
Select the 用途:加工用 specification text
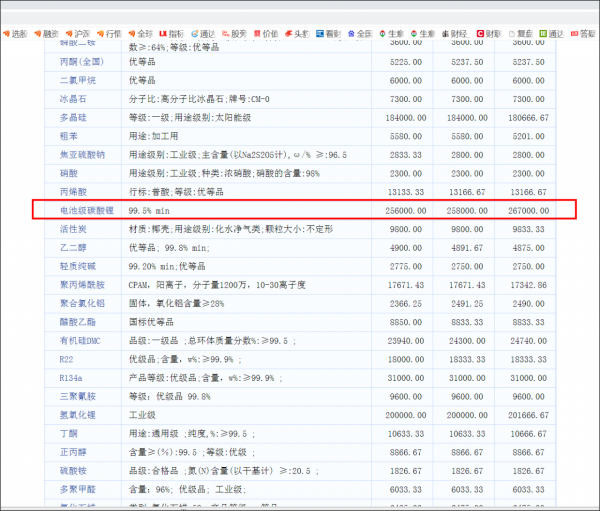153,136
